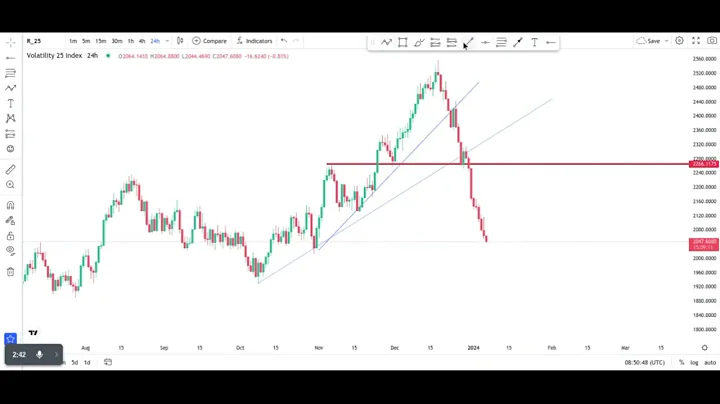Open the prediction and measurement tools in sidebar

11,134
